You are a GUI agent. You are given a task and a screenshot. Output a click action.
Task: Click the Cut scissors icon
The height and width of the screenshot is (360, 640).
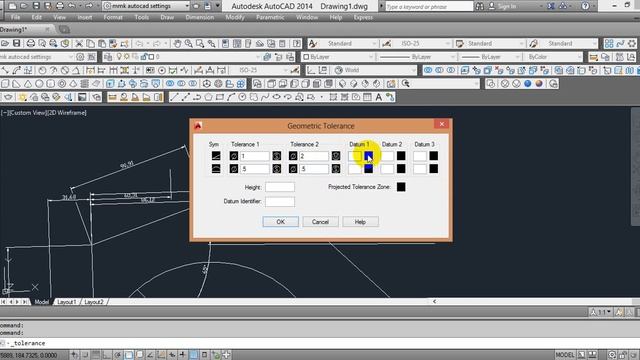pyautogui.click(x=79, y=43)
